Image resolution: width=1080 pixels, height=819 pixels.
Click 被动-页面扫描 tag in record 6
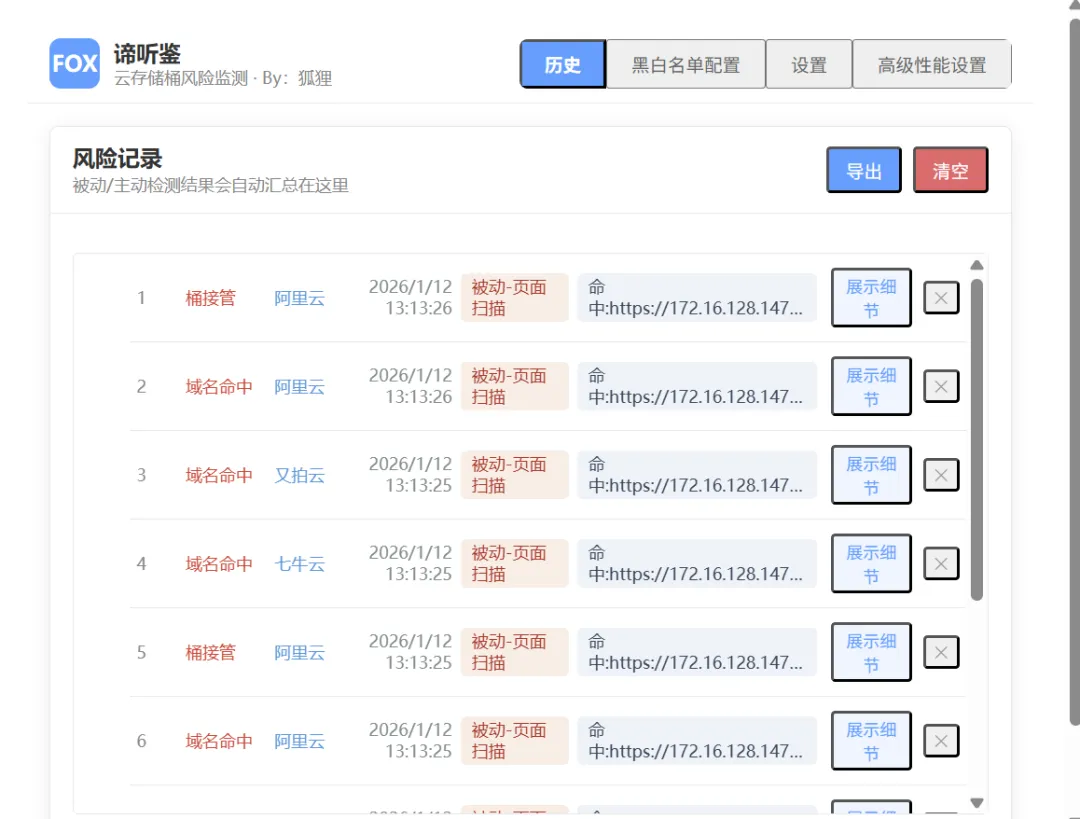pyautogui.click(x=515, y=741)
